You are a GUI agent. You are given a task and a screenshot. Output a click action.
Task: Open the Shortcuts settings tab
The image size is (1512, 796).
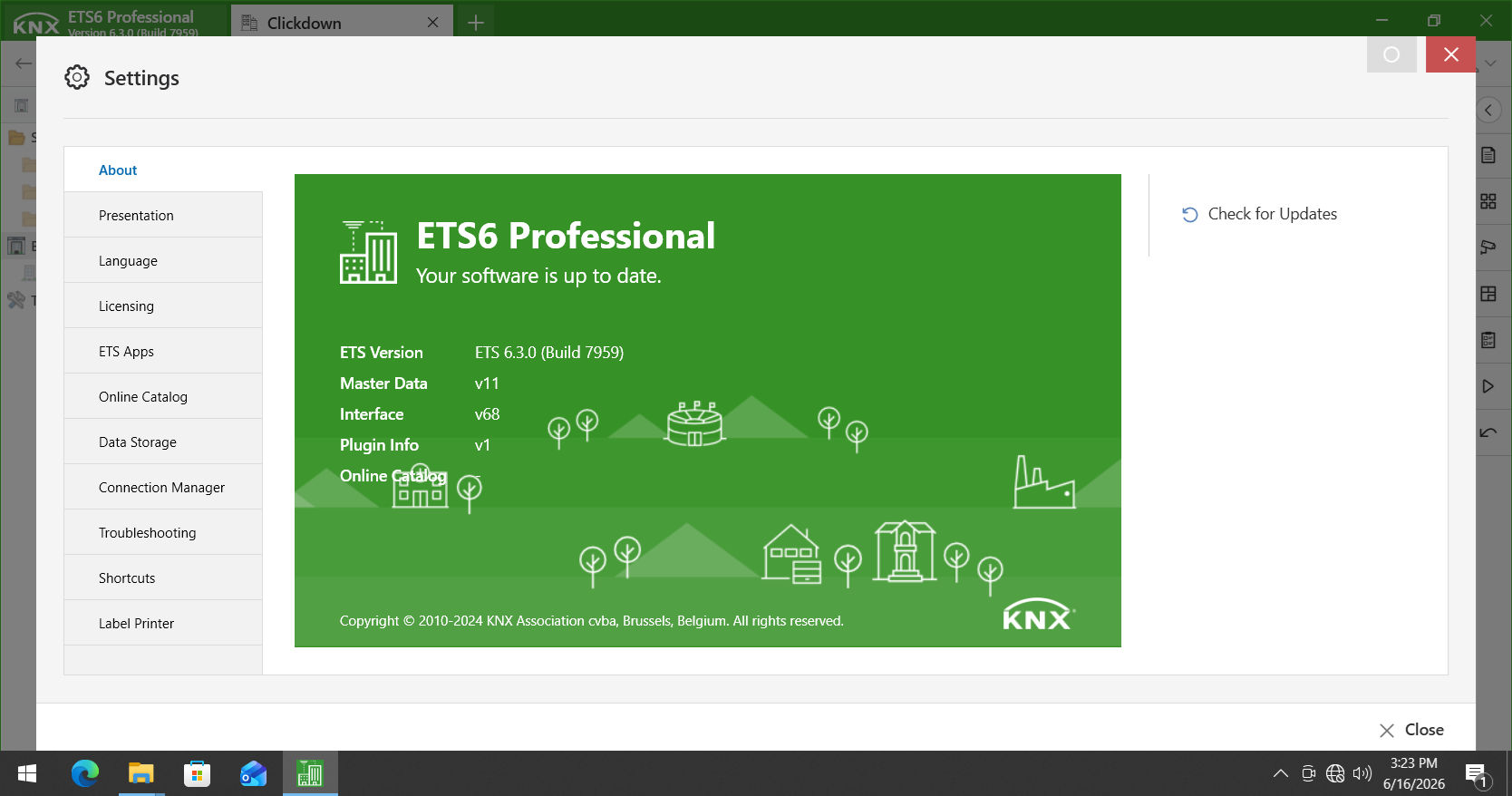tap(163, 578)
